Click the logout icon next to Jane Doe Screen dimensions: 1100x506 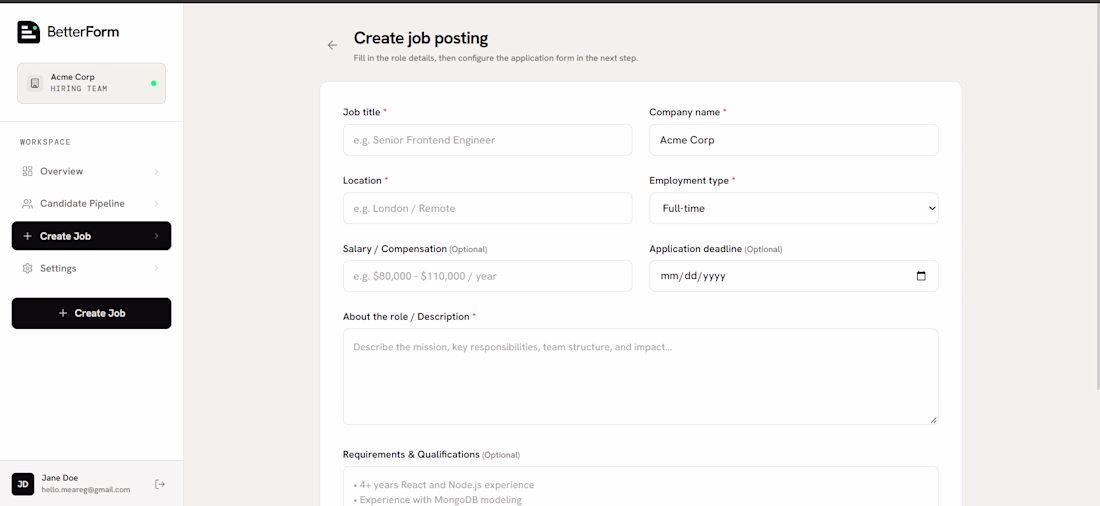[160, 484]
